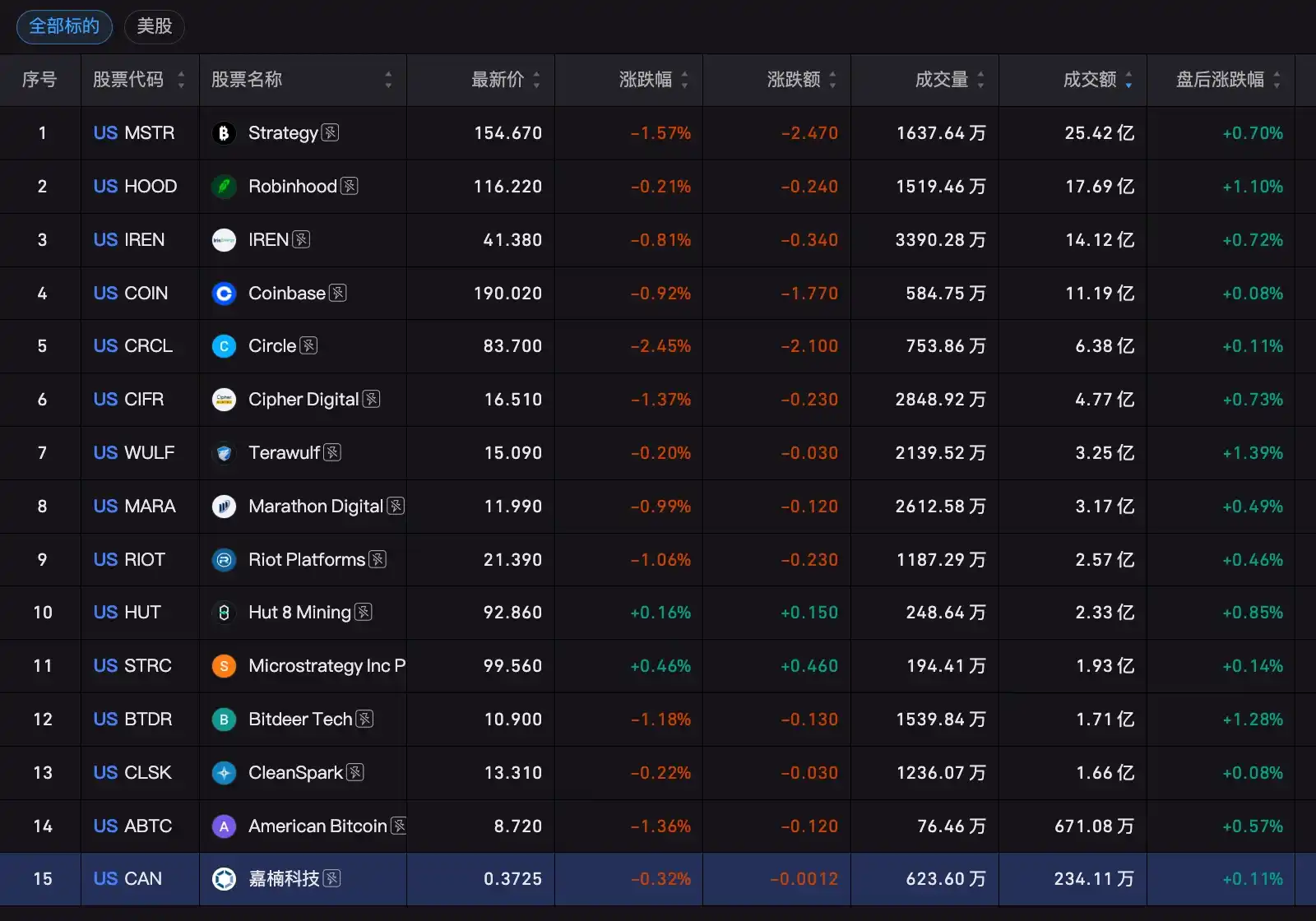Click the Bitdeer Tech logo
The height and width of the screenshot is (921, 1316).
224,720
